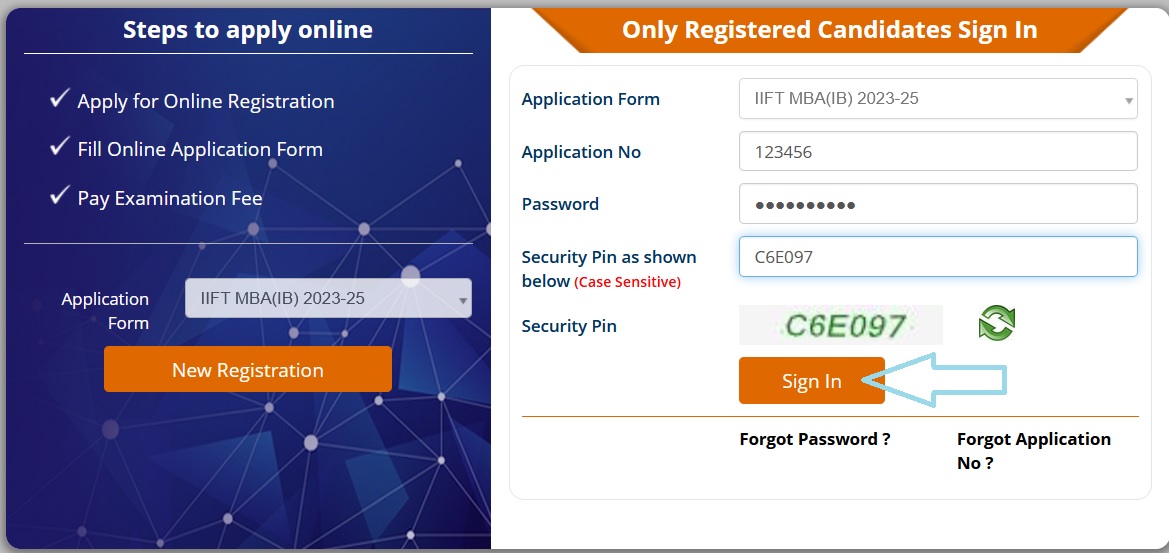Image resolution: width=1169 pixels, height=553 pixels.
Task: Click the Only Registered Candidates Sign In banner
Action: pos(829,30)
